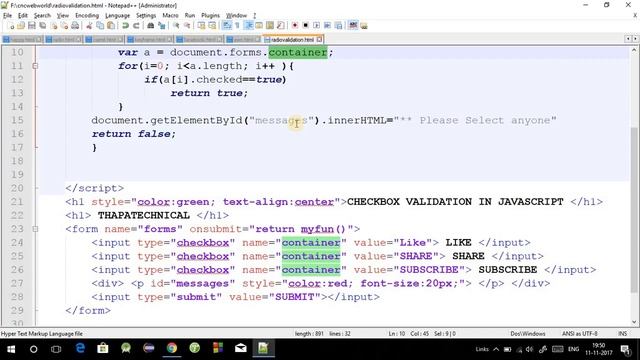Viewport: 640px width, 360px height.
Task: Open Windows Start menu
Action: coord(11,349)
